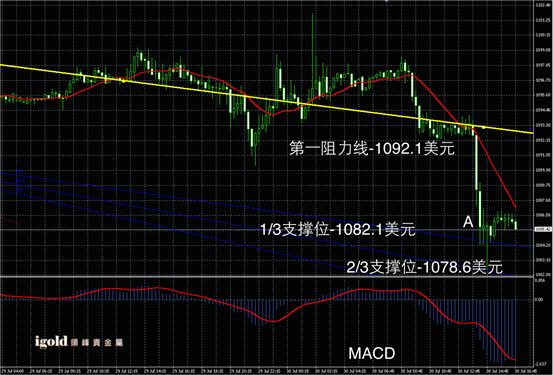
Task: Select the 1/3支撑位-1082.1美元 support label
Action: tap(338, 230)
